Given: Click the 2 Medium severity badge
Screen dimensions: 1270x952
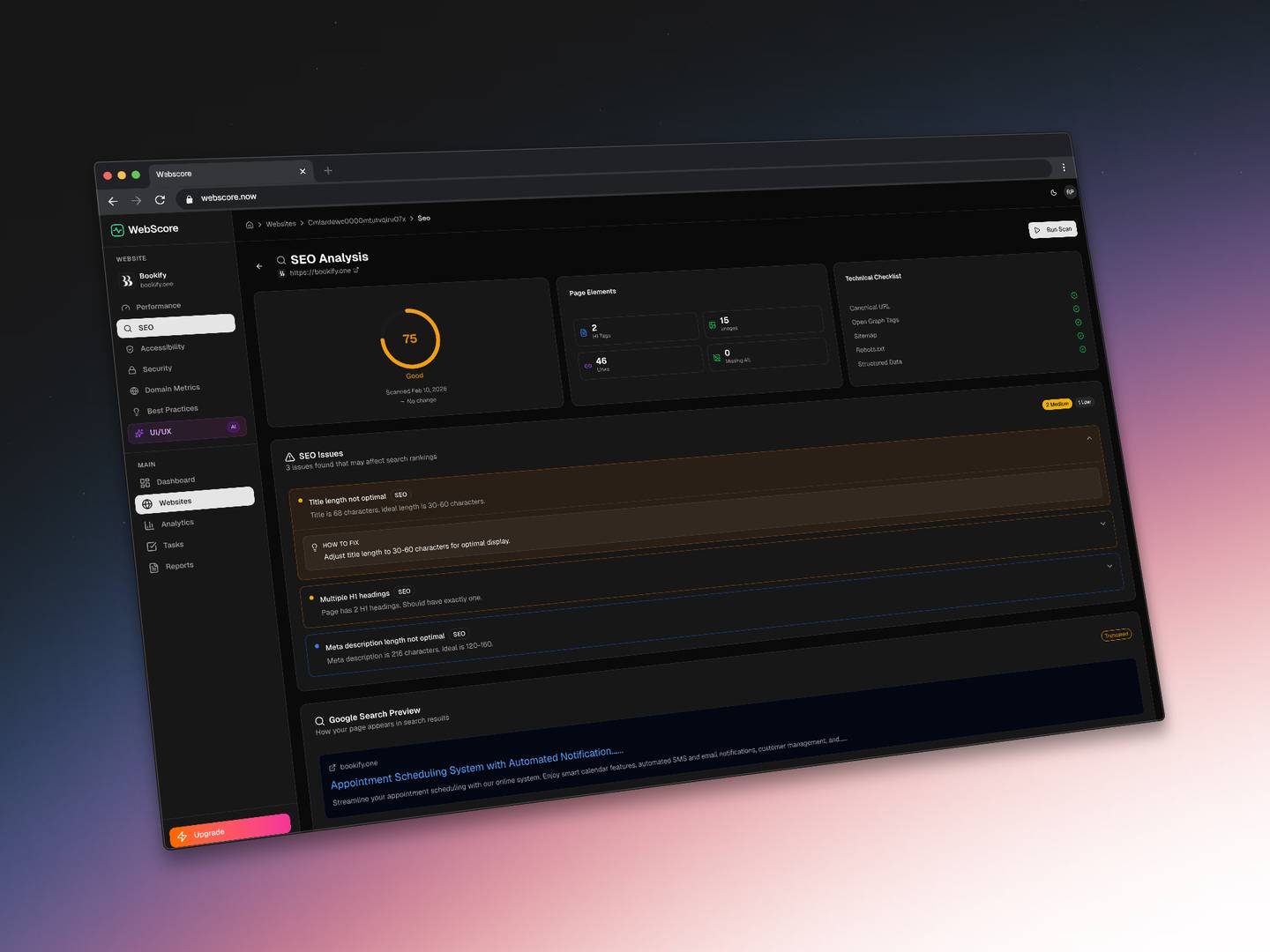Looking at the screenshot, I should tap(1057, 404).
